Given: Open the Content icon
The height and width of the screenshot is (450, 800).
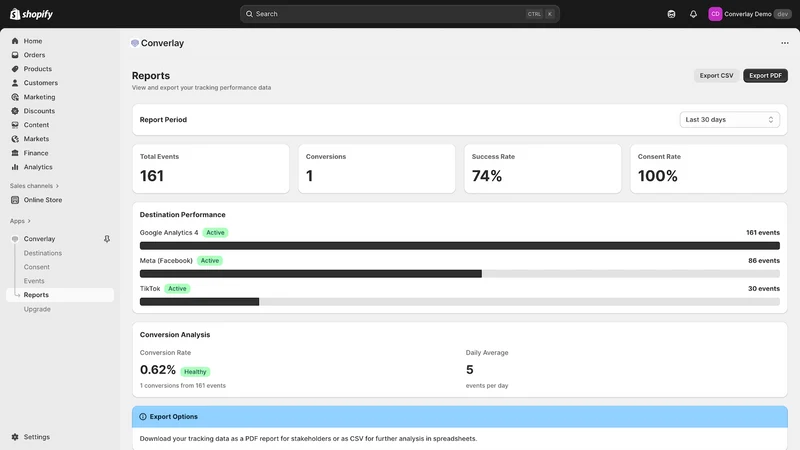Looking at the screenshot, I should tap(15, 124).
